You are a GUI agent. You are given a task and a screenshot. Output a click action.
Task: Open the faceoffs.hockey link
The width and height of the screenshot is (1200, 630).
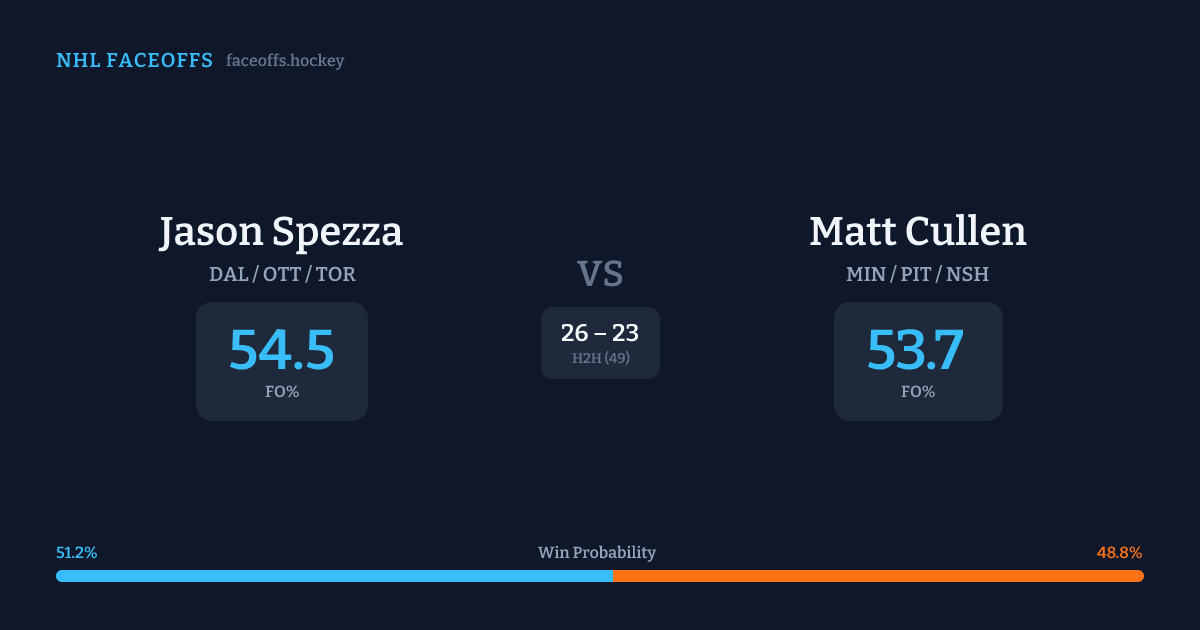285,61
